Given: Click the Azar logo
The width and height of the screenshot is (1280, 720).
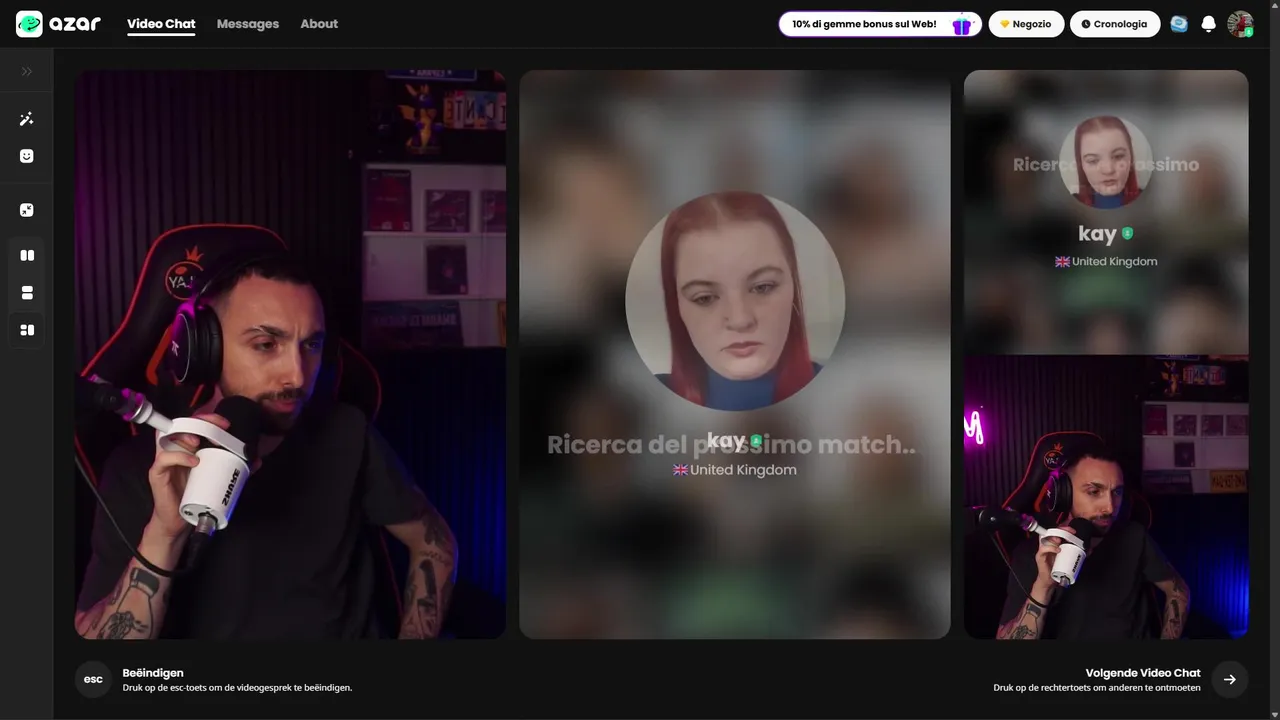Looking at the screenshot, I should point(59,24).
